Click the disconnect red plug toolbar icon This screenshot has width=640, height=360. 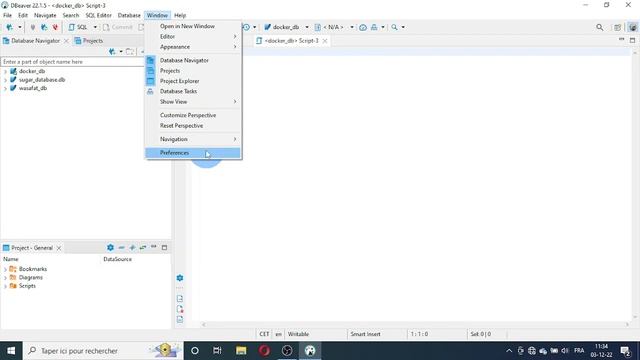pos(55,27)
